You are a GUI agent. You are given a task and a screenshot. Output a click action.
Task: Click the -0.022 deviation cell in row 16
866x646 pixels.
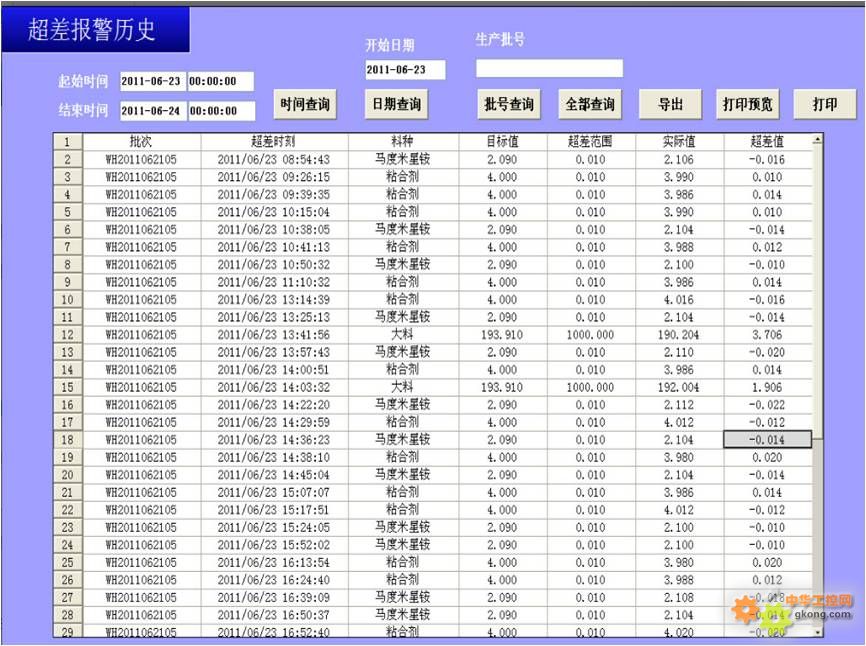click(767, 405)
